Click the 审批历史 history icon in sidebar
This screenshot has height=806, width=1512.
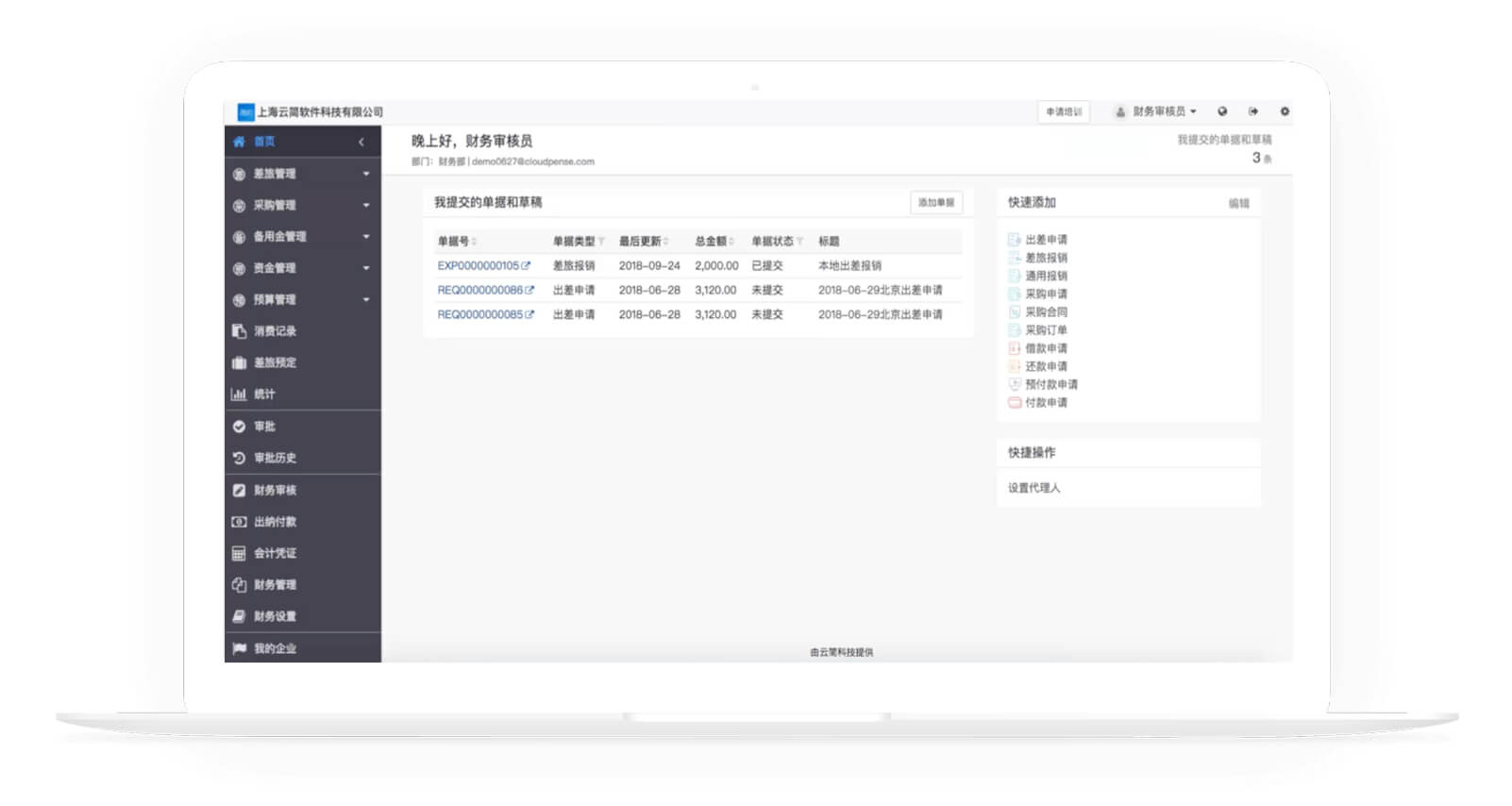click(239, 458)
